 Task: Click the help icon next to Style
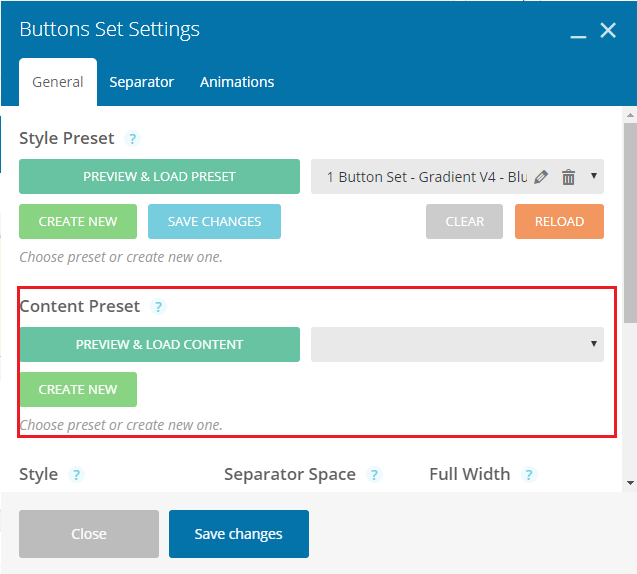[x=76, y=475]
